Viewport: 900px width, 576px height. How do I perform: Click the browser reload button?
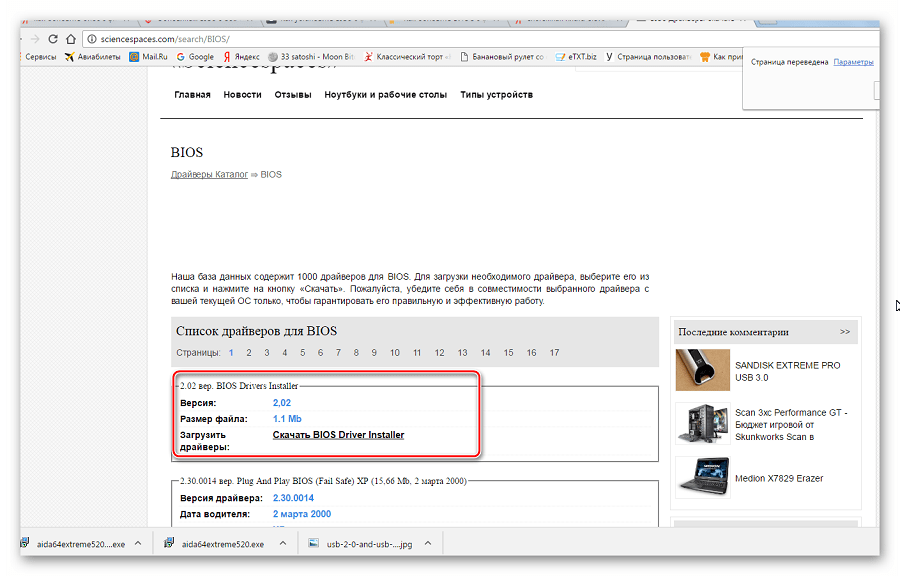pos(53,39)
